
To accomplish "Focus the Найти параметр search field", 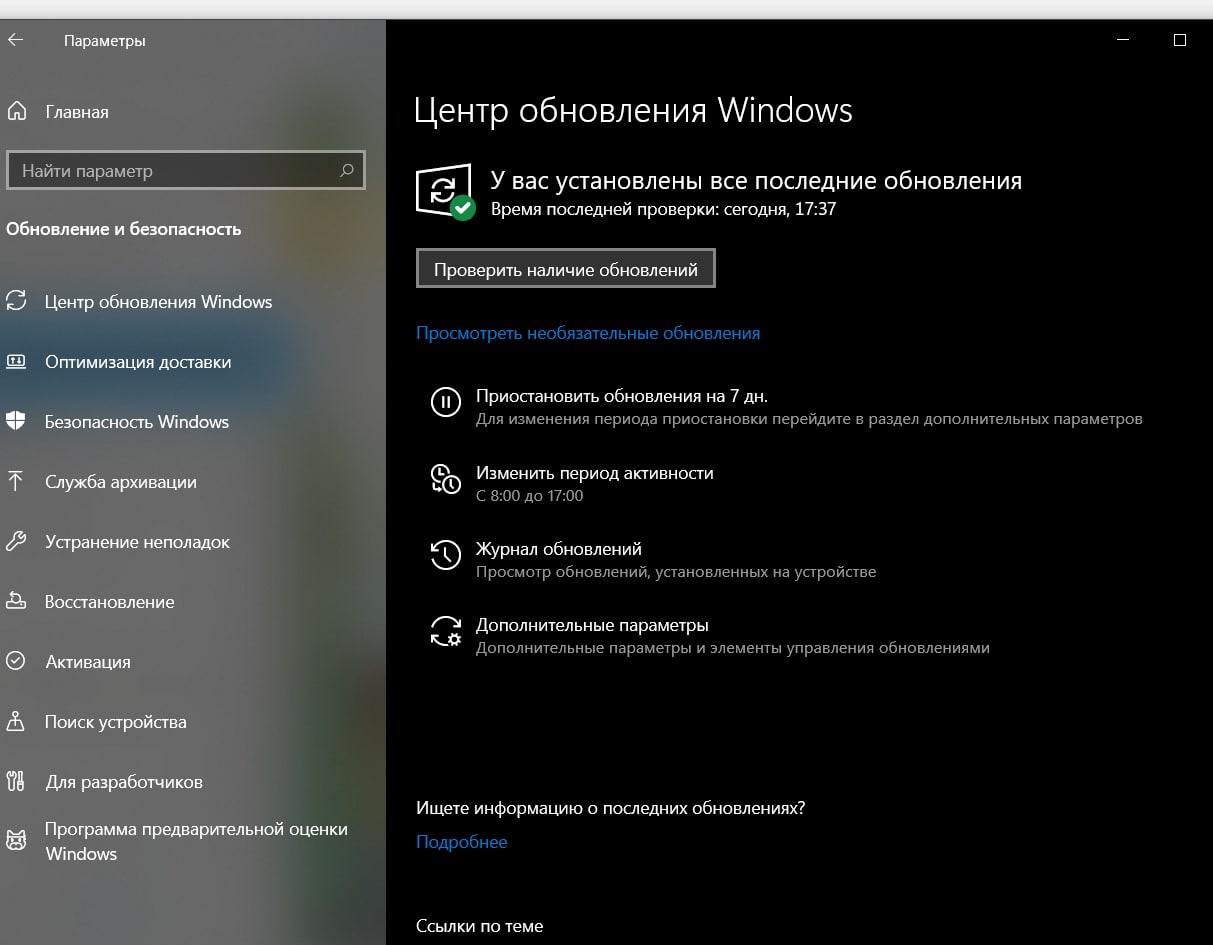I will point(186,170).
